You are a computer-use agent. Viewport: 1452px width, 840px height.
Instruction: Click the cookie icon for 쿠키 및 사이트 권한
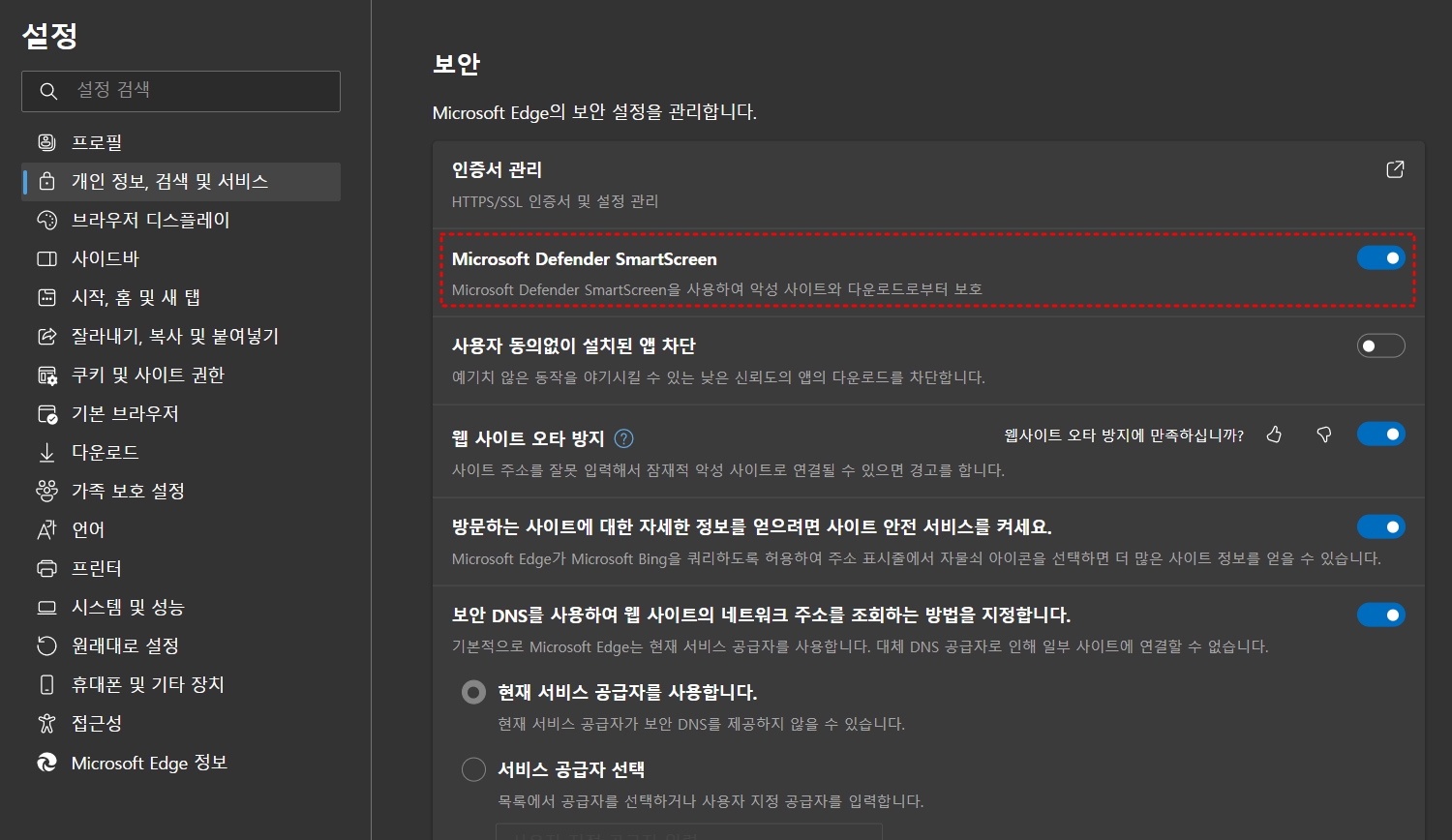46,375
